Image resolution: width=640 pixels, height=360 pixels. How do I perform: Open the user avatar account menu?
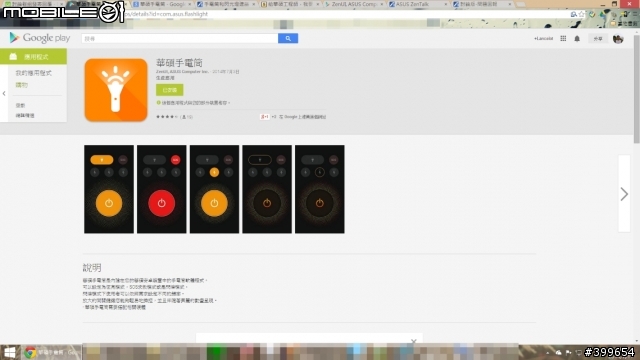point(618,39)
